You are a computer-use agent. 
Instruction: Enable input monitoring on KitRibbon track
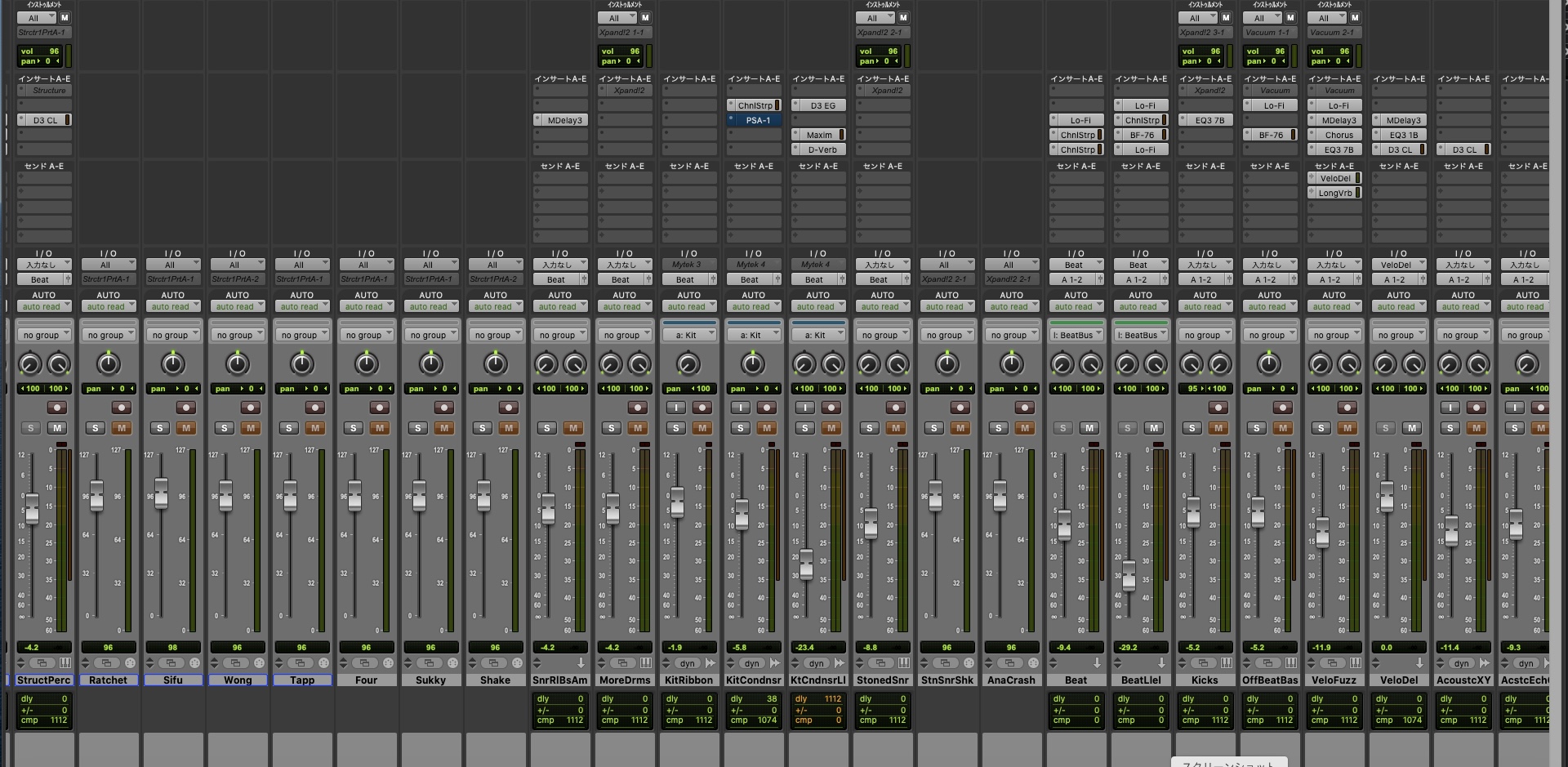(675, 408)
